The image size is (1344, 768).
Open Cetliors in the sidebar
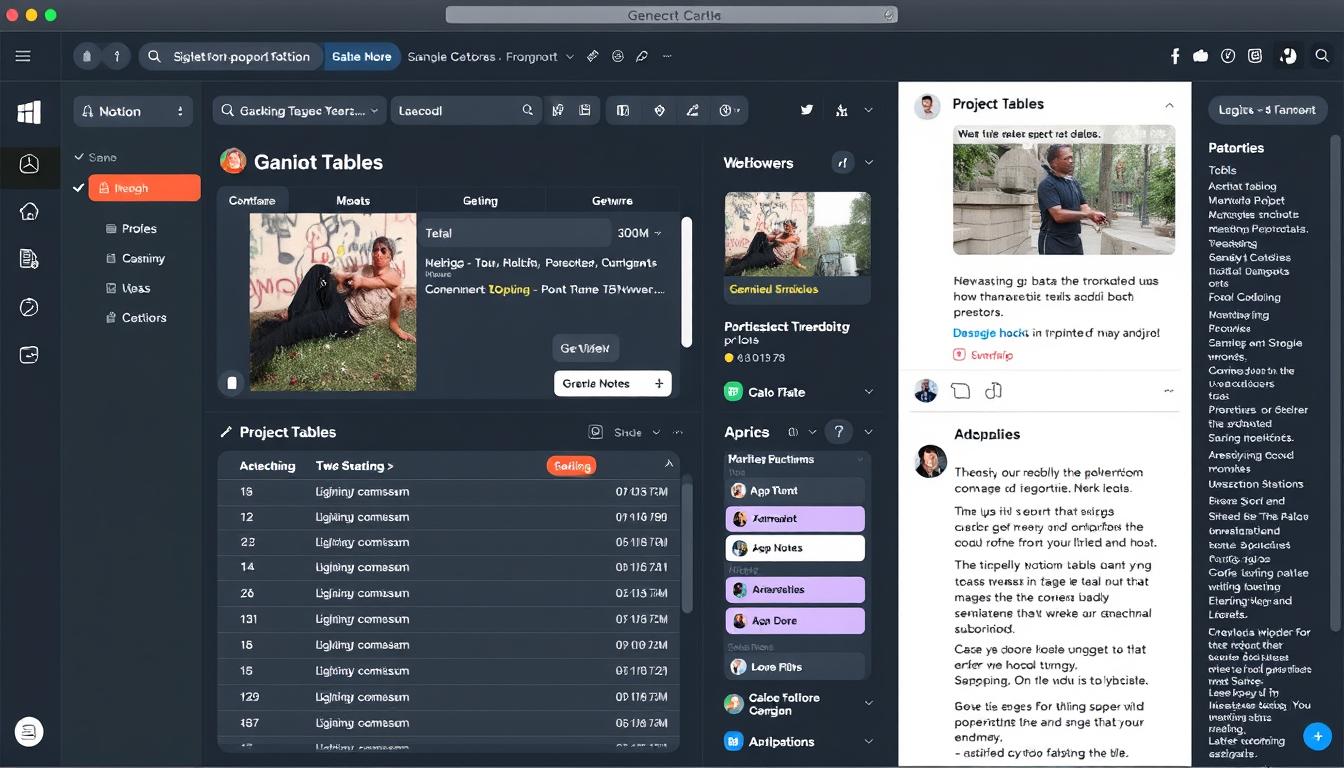[136, 317]
